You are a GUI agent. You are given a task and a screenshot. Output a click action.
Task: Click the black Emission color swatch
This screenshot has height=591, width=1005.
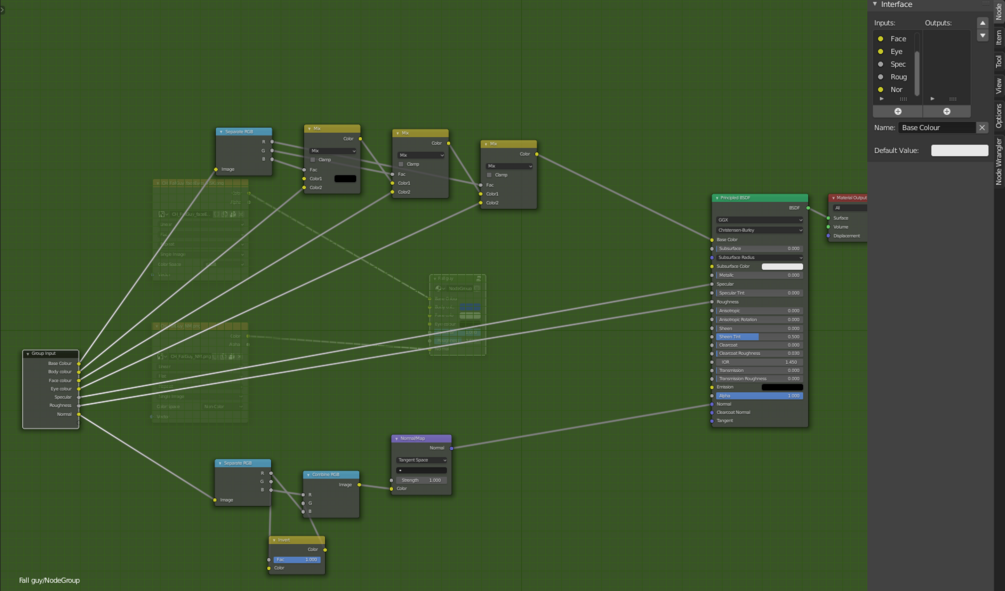click(782, 387)
